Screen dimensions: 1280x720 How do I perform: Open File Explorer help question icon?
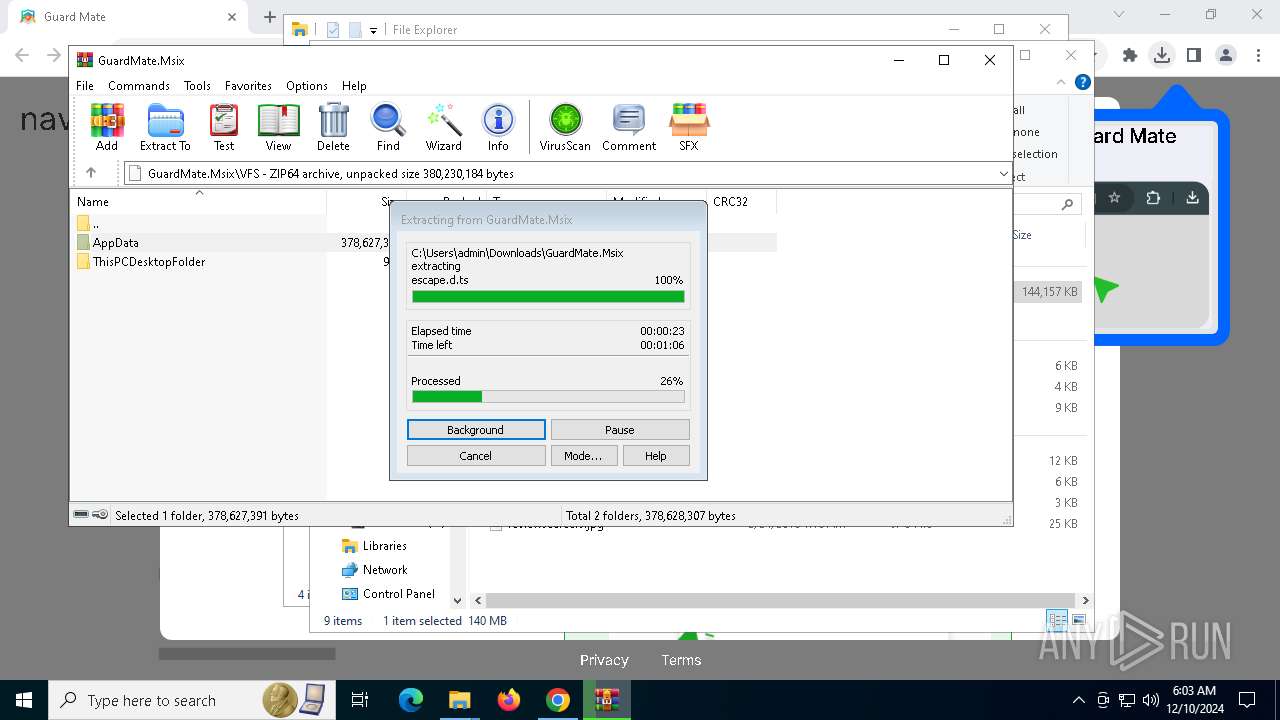(x=1082, y=83)
